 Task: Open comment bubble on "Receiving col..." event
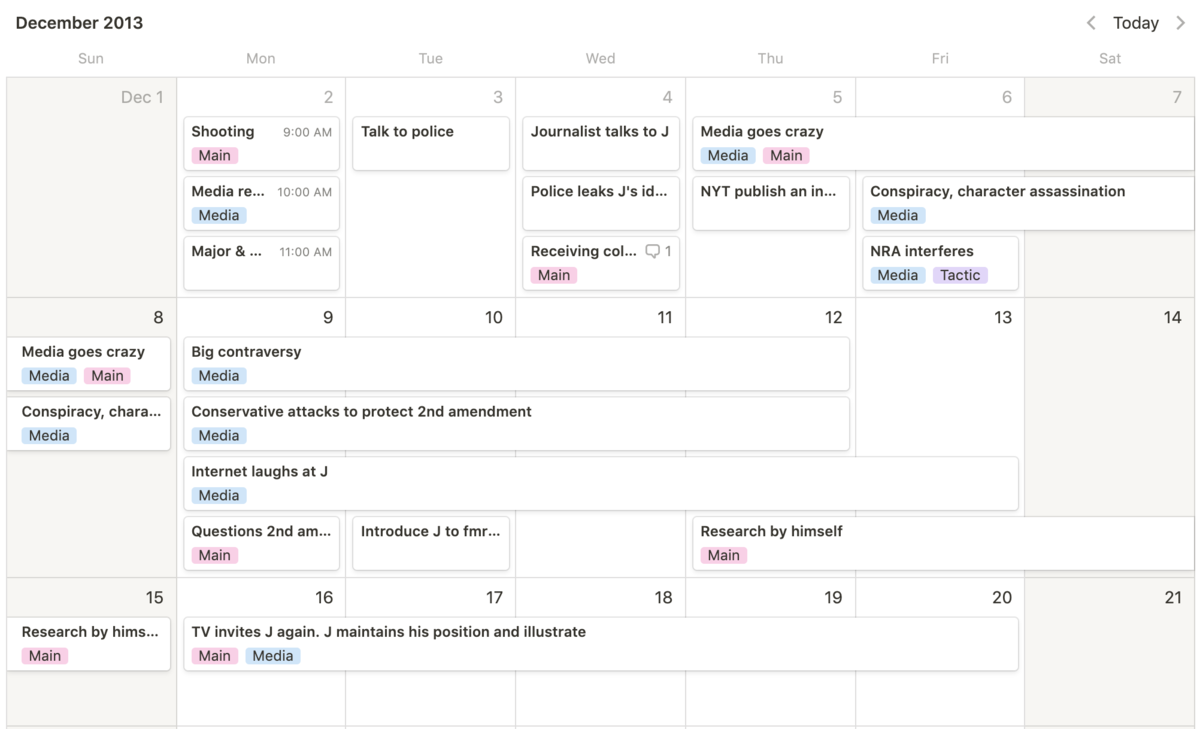[x=653, y=251]
